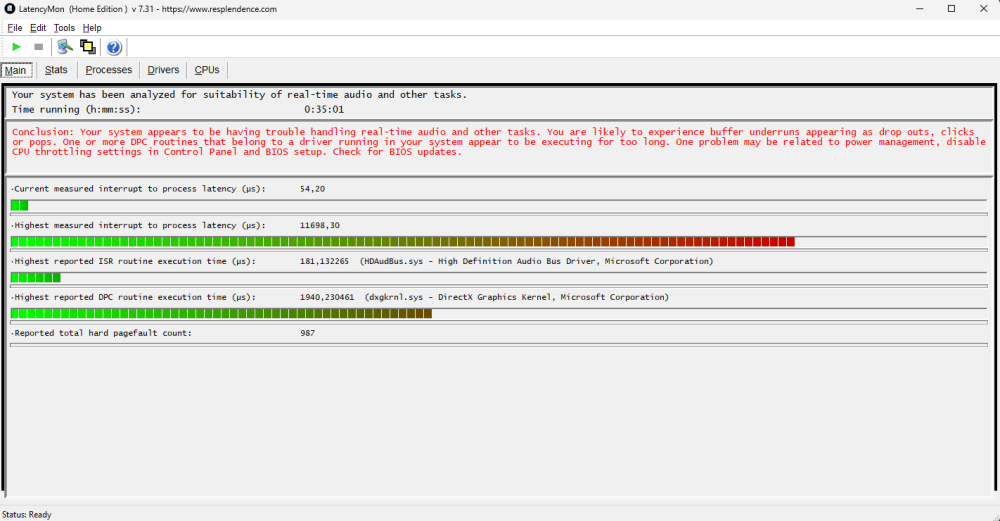Start the latency monitor with green play icon
The image size is (1000, 521).
16,47
